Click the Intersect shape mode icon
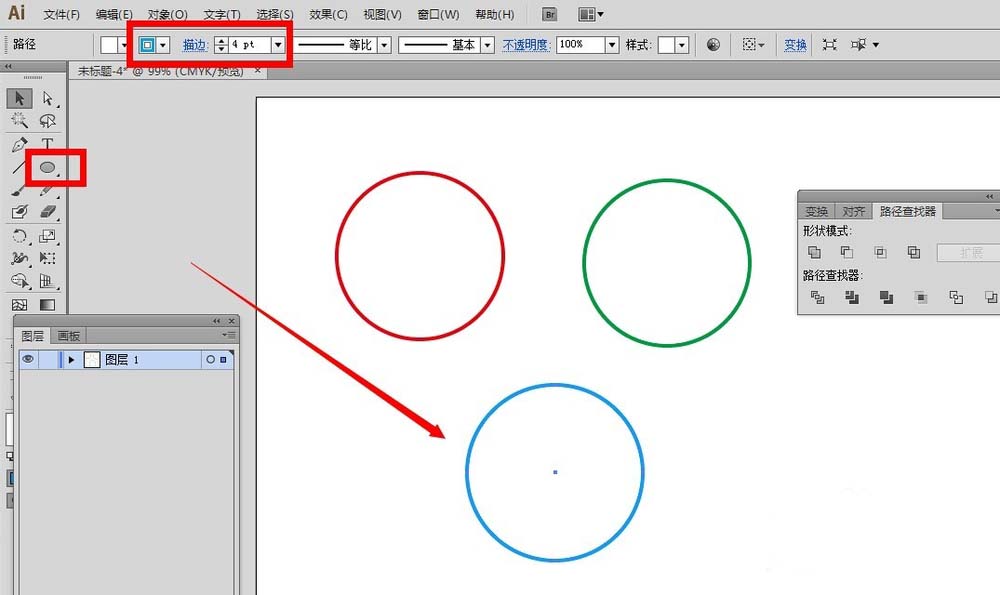The image size is (1000, 595). point(880,253)
